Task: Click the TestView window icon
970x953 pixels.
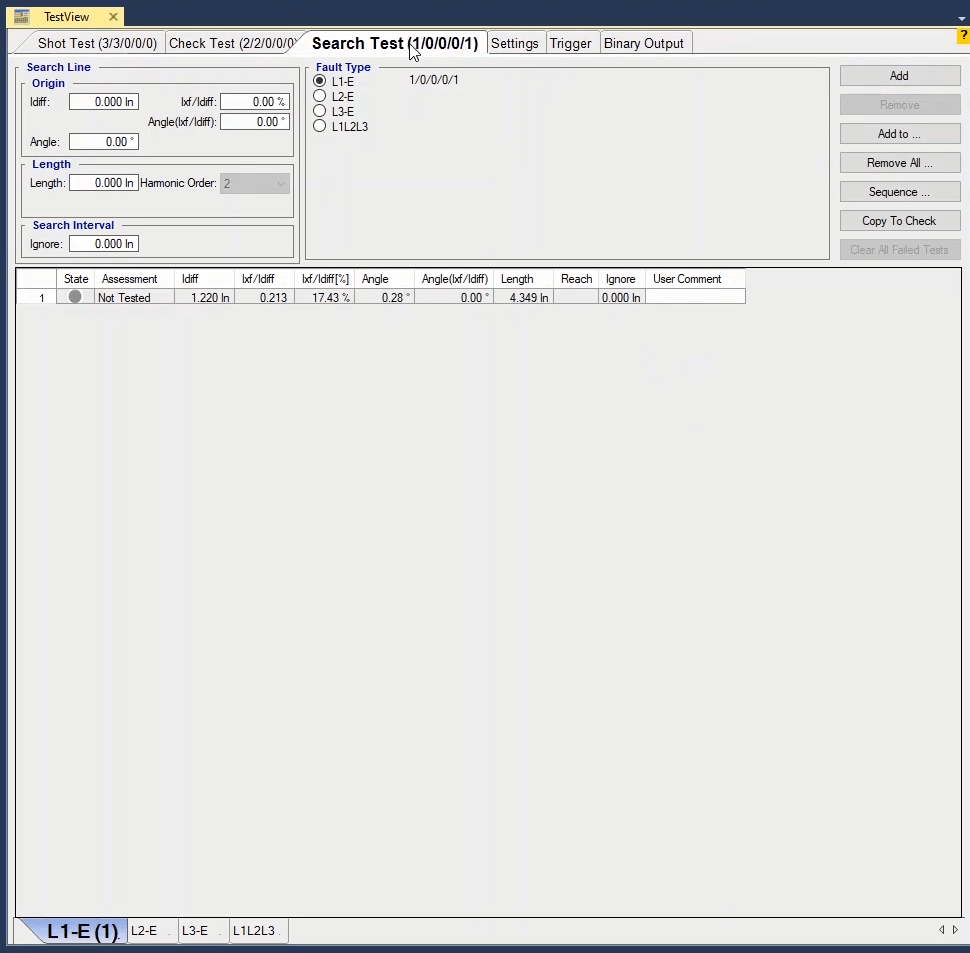Action: (x=21, y=17)
